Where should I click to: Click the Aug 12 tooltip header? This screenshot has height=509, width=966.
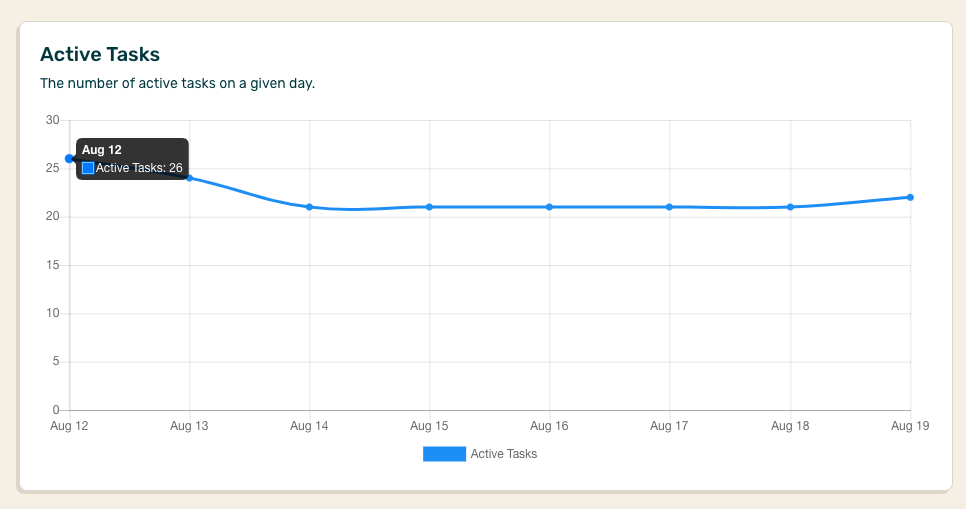pos(101,150)
